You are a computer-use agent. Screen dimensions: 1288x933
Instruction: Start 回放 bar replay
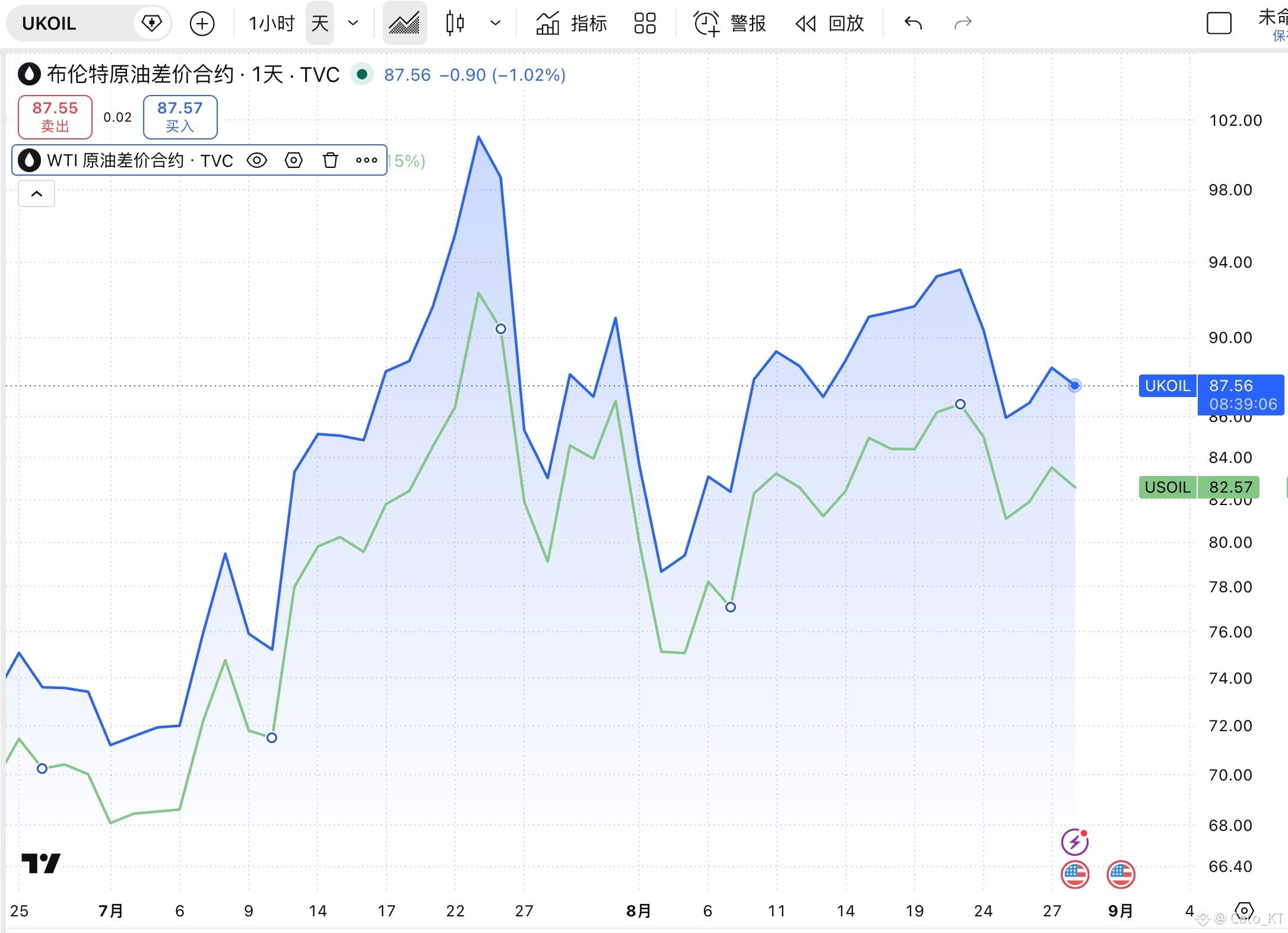coord(830,24)
